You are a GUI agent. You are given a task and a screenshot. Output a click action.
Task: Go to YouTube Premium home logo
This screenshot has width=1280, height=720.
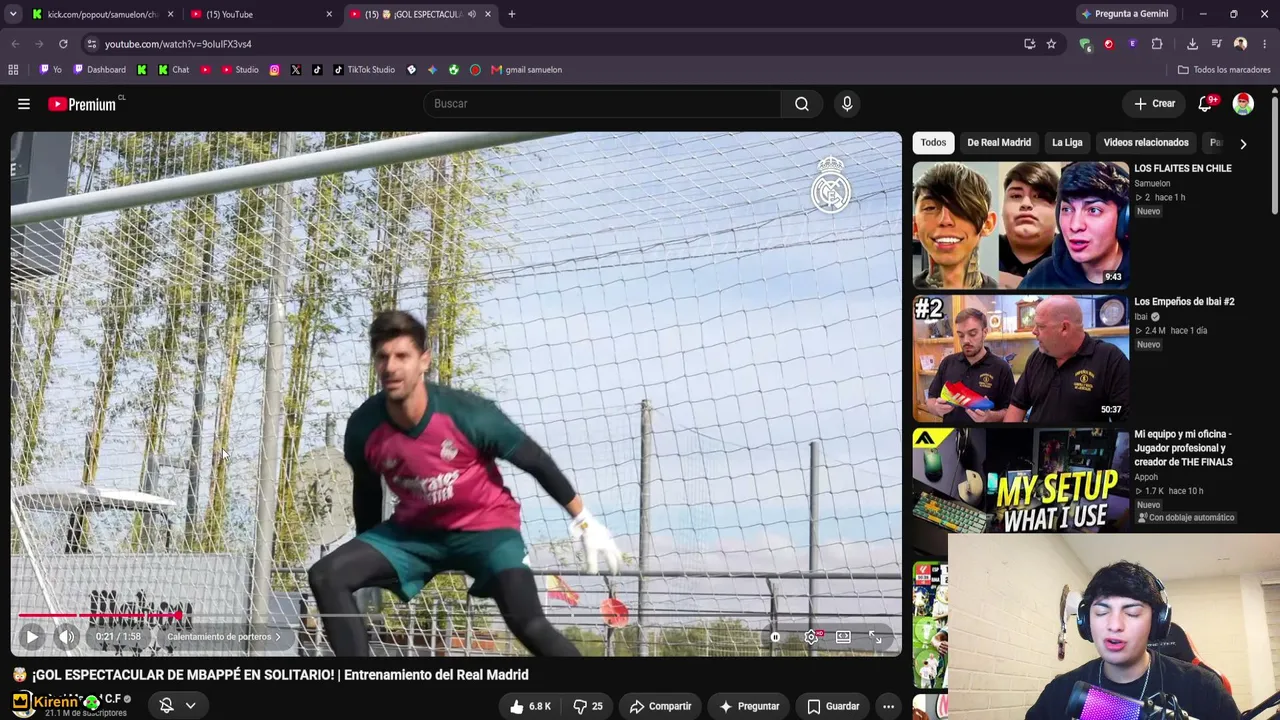click(82, 104)
